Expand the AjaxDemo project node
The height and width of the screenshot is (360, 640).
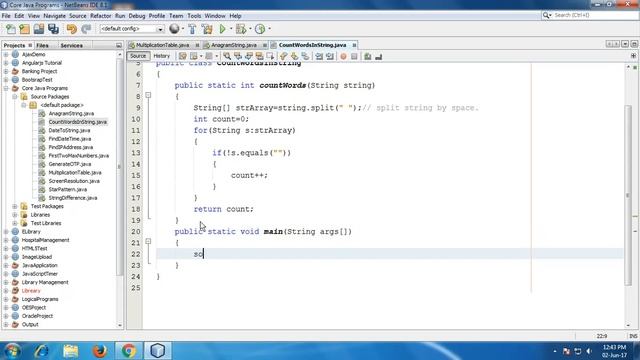(6, 54)
